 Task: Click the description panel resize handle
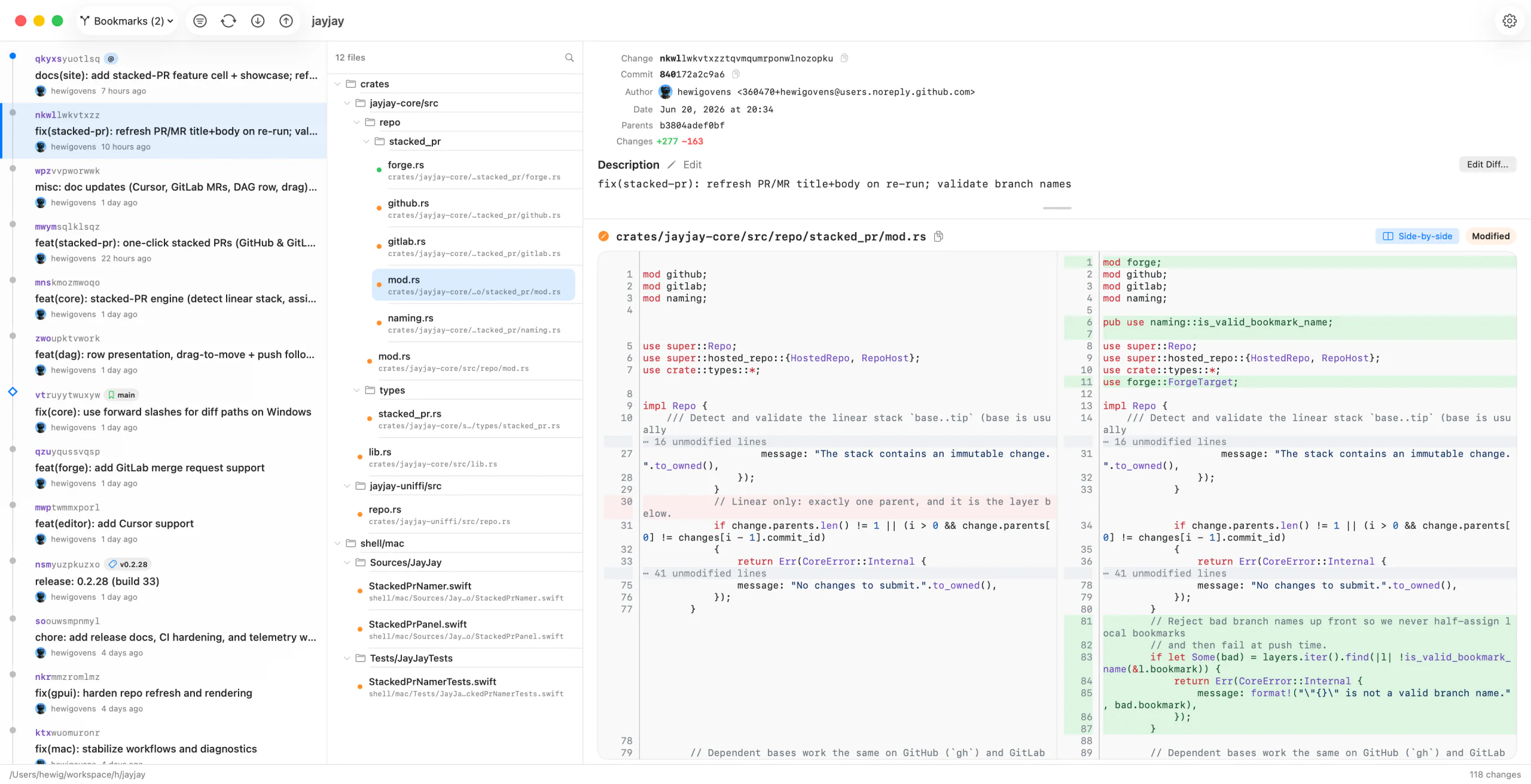pyautogui.click(x=1057, y=208)
